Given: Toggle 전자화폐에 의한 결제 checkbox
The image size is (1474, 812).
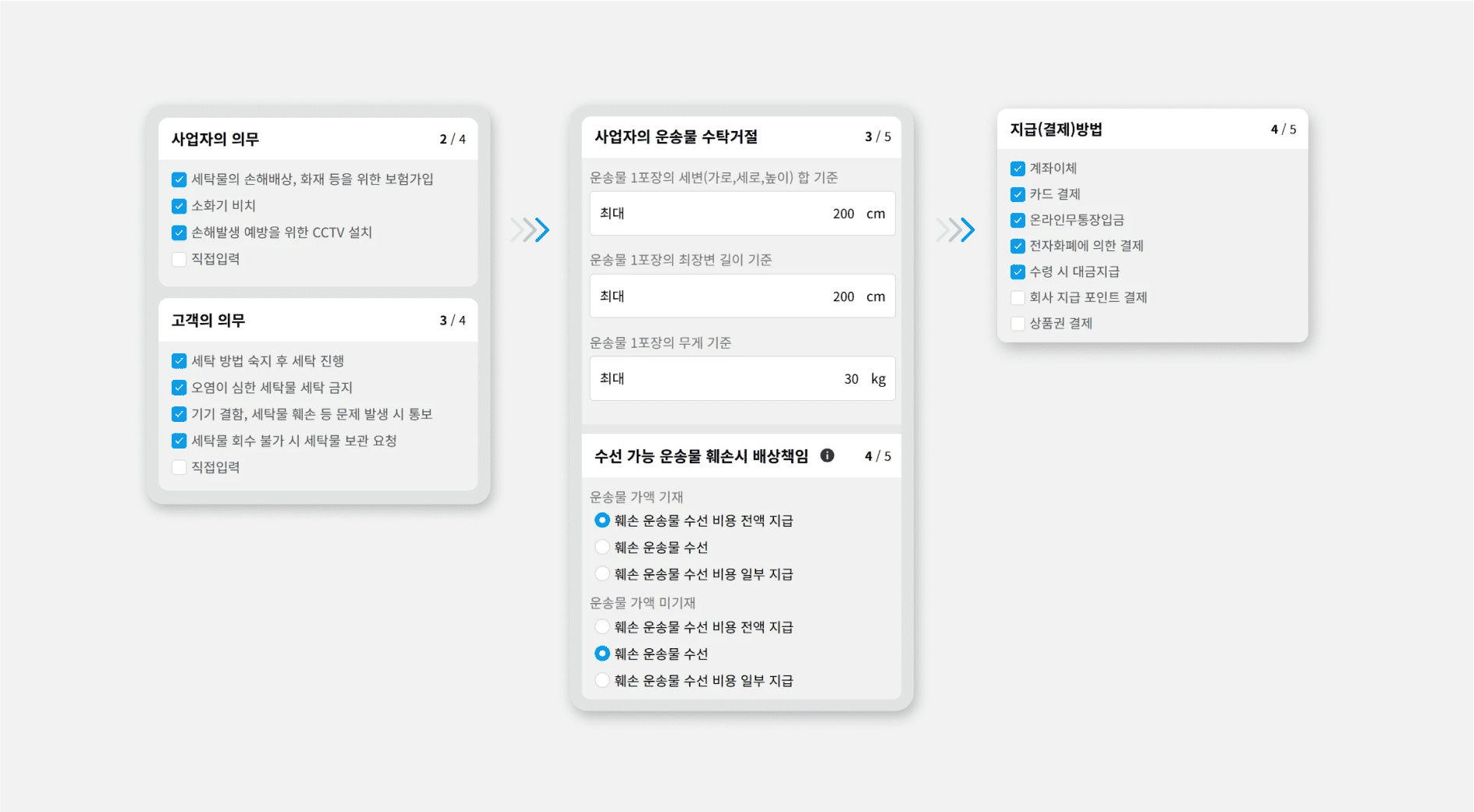Looking at the screenshot, I should 1018,246.
